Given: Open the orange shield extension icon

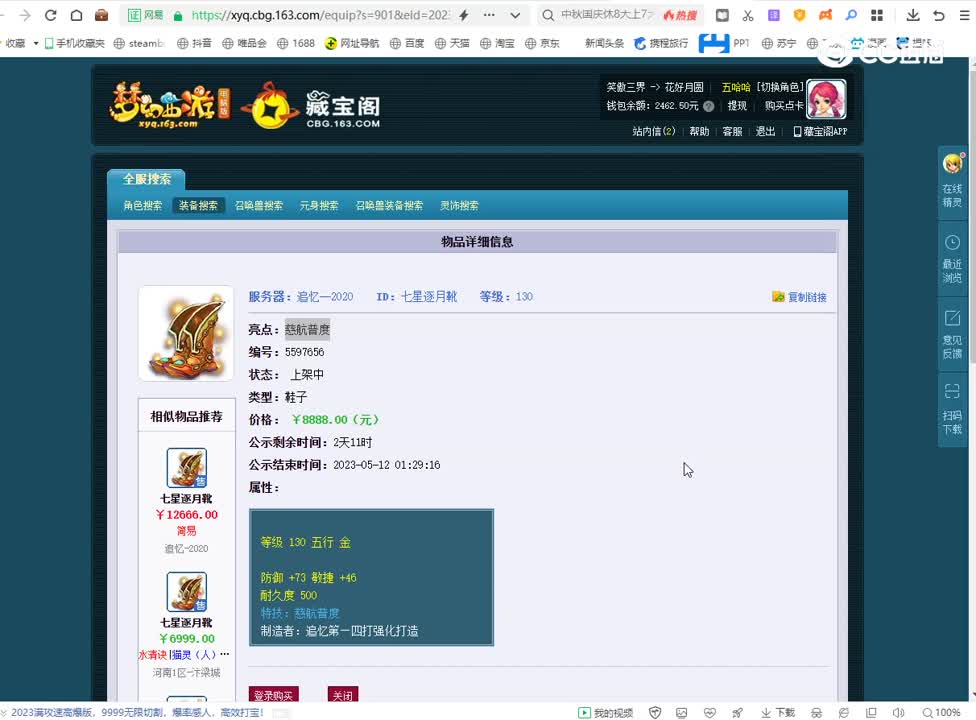Looking at the screenshot, I should [799, 15].
